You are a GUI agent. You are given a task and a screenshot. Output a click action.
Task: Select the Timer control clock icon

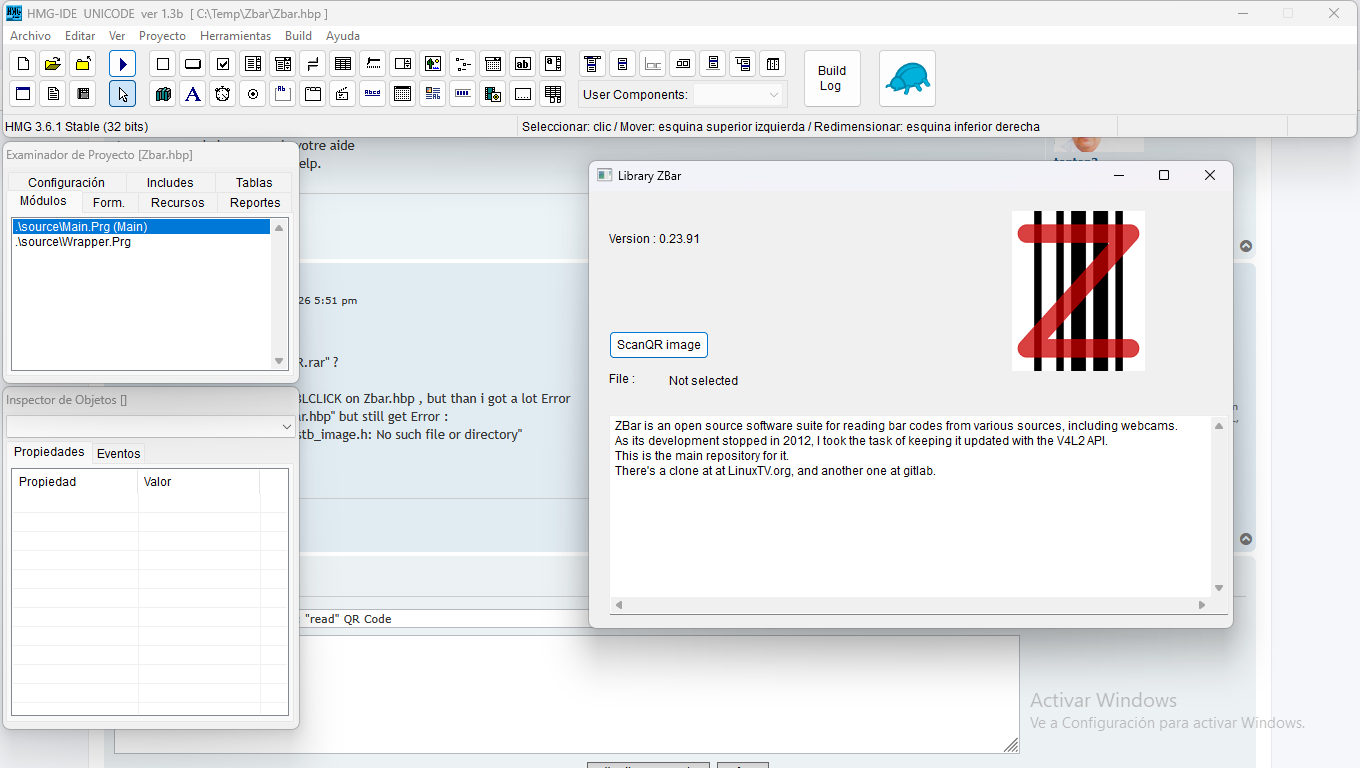tap(223, 94)
